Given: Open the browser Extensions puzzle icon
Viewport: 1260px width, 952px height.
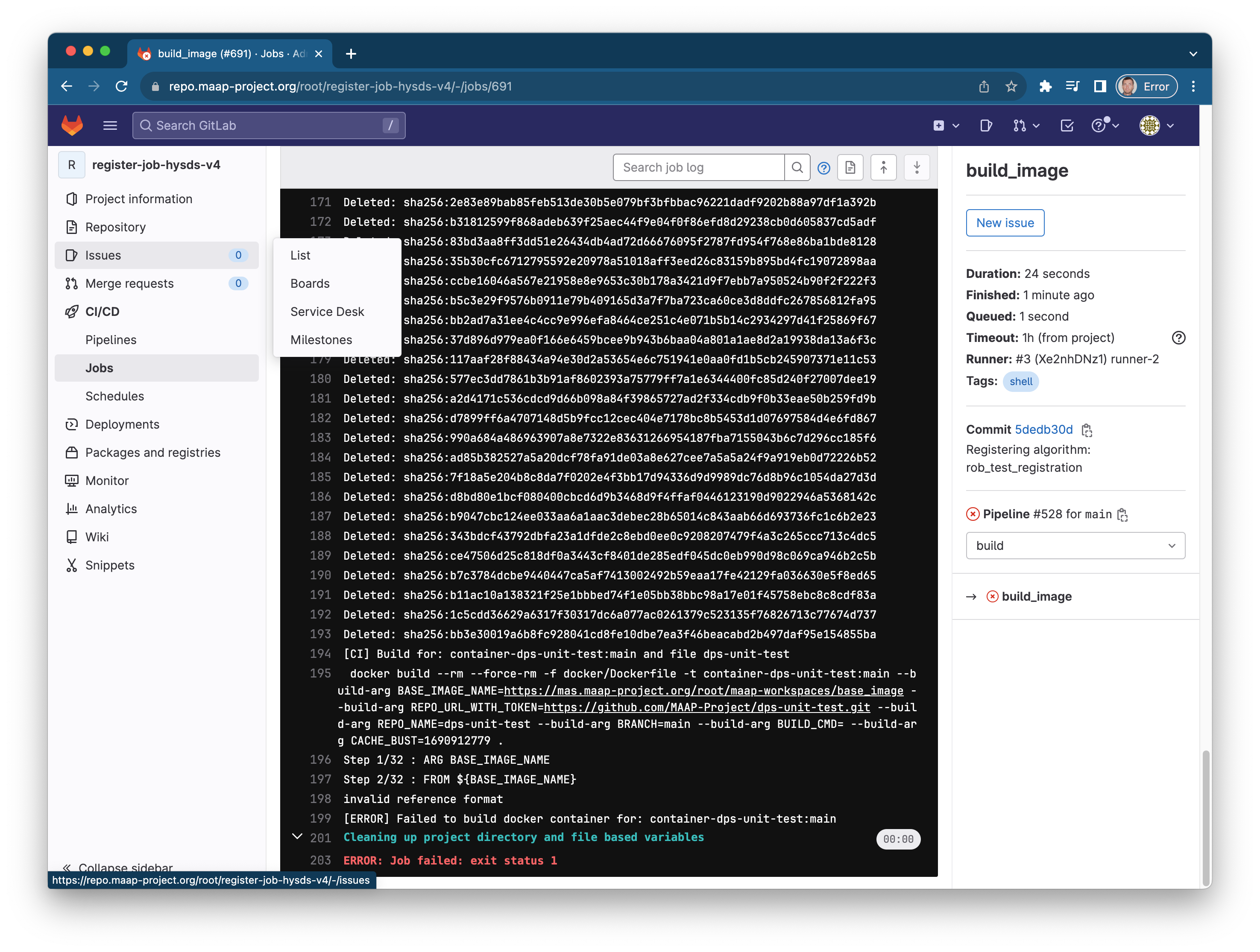Looking at the screenshot, I should coord(1045,86).
